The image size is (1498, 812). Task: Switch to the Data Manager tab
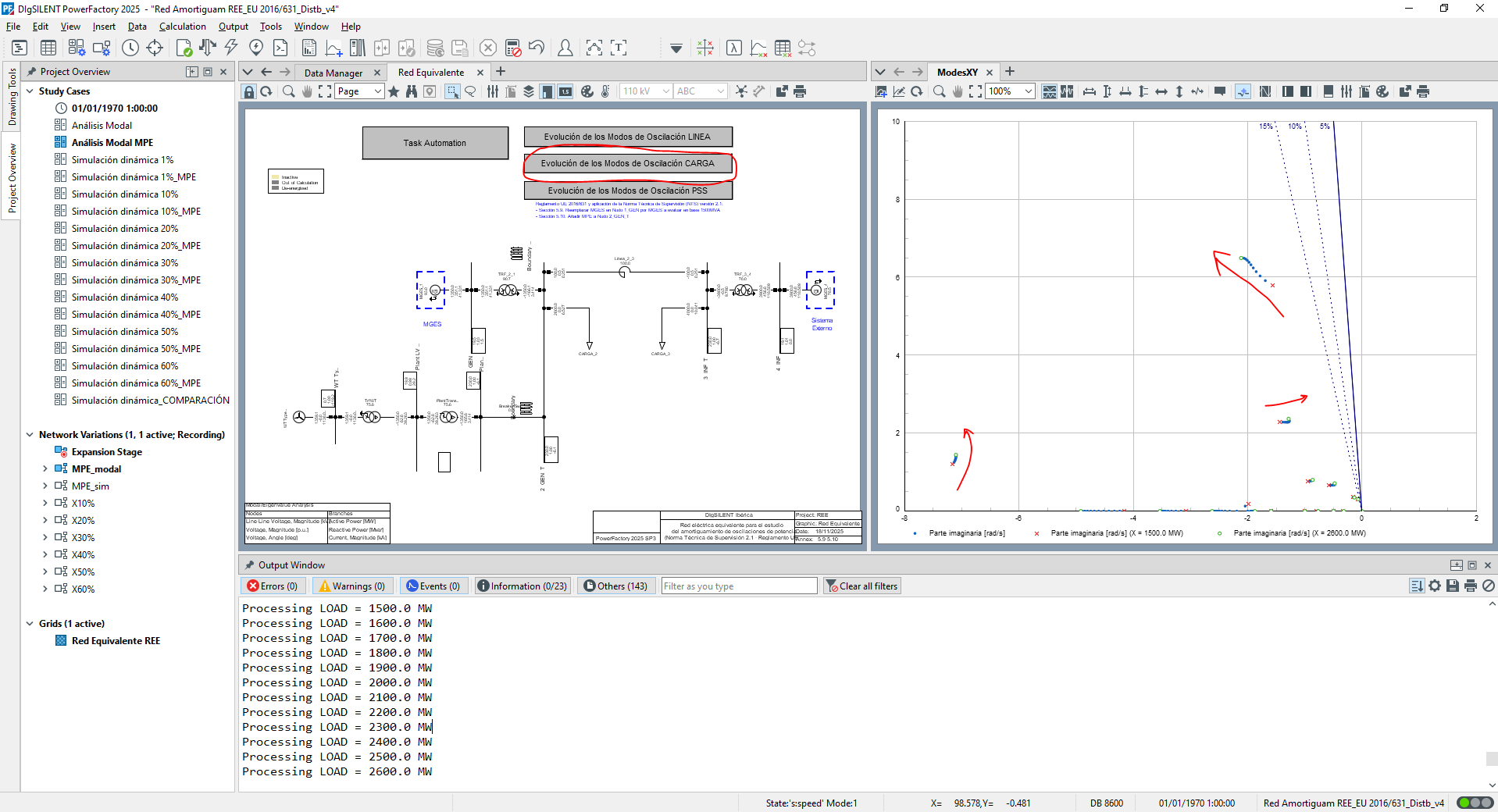pos(333,73)
